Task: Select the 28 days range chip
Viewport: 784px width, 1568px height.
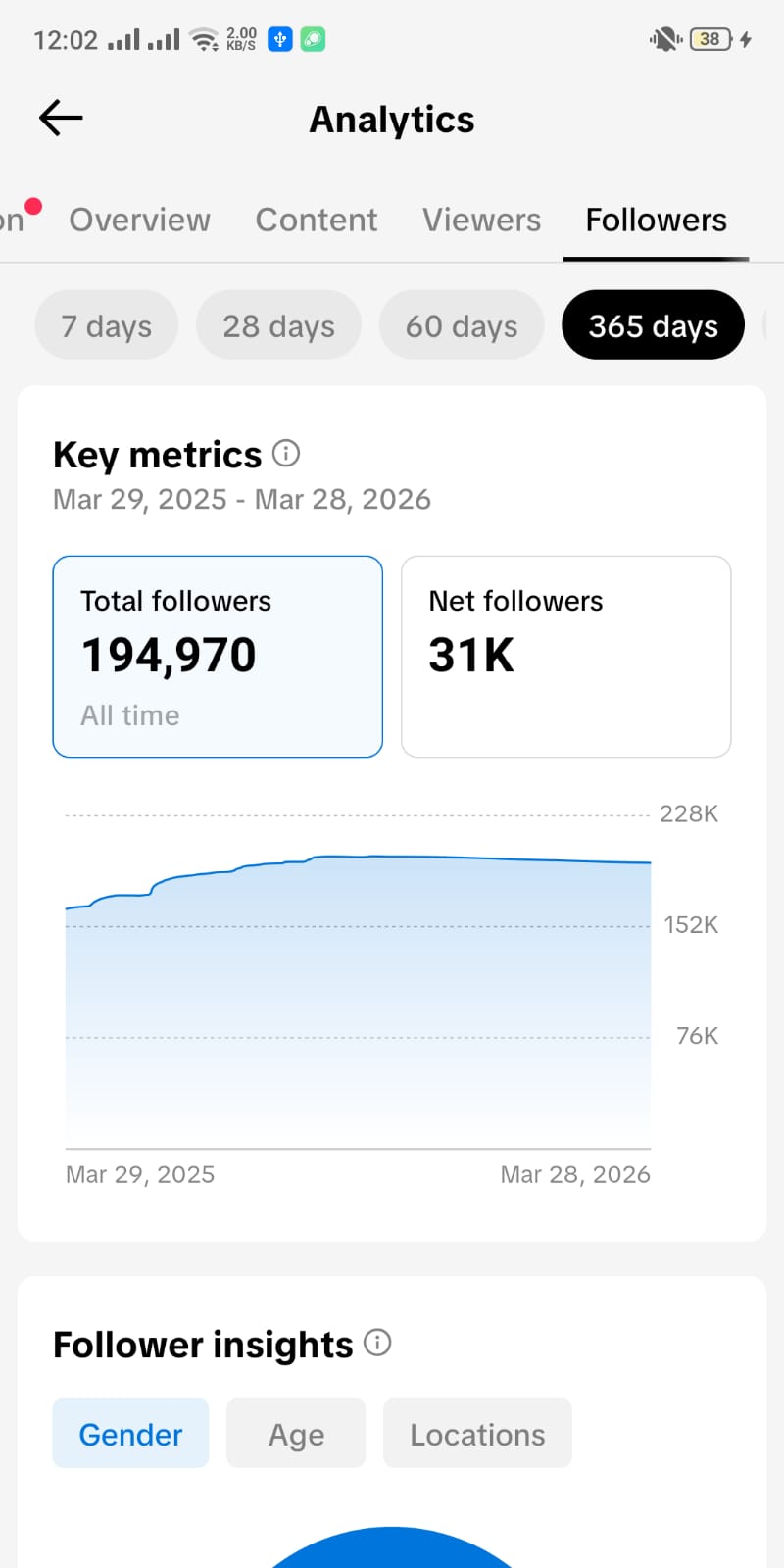Action: click(278, 325)
